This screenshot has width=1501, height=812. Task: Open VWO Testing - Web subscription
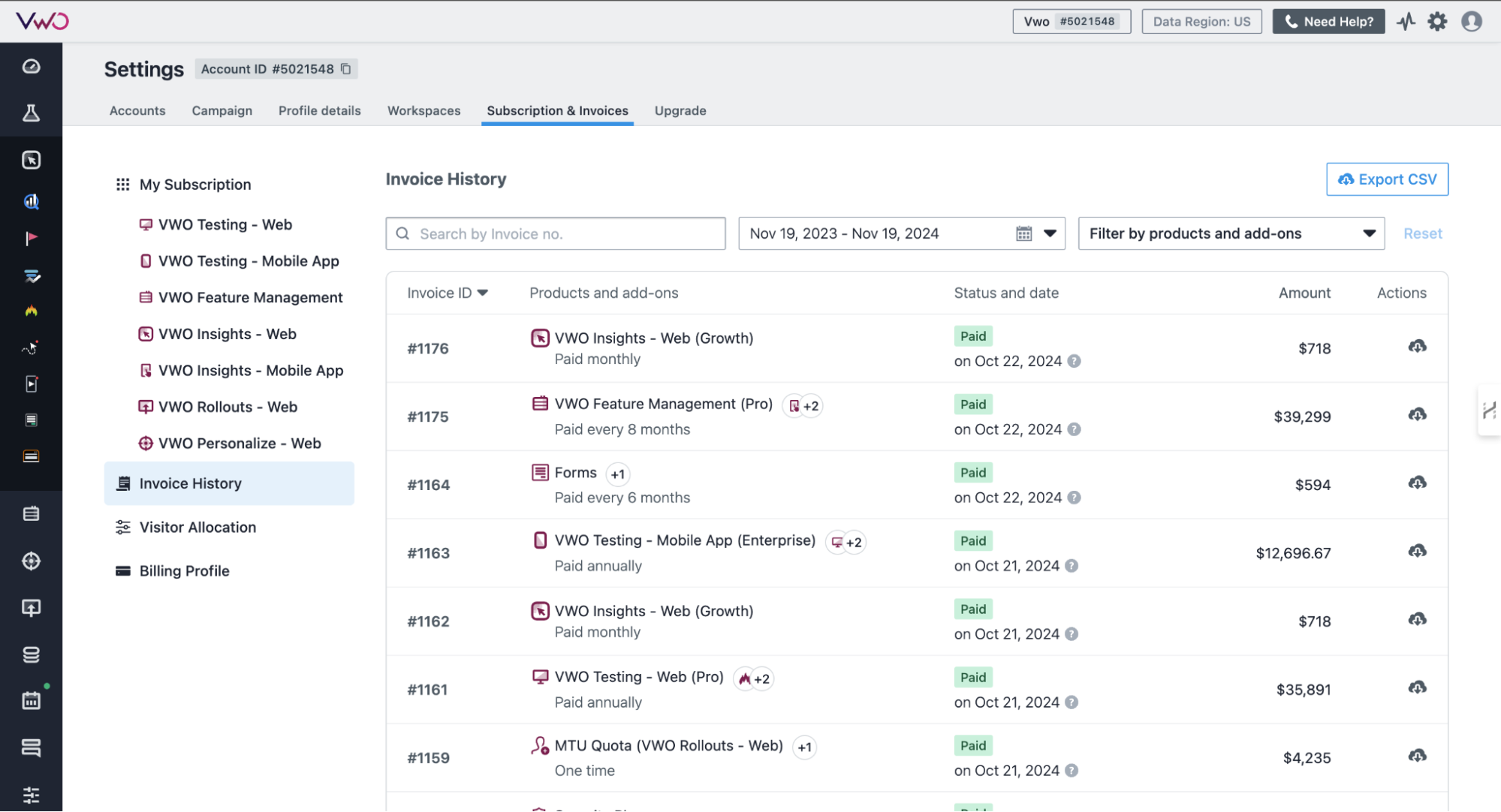pos(225,224)
